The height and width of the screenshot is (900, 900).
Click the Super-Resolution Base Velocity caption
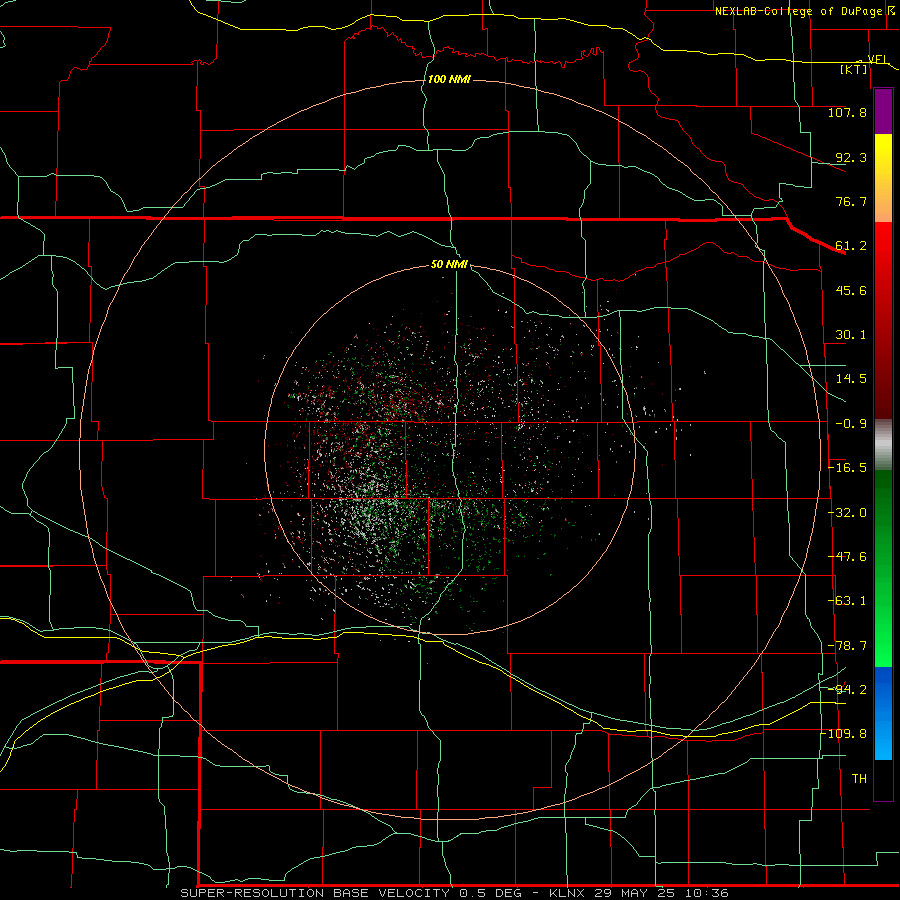(x=454, y=893)
